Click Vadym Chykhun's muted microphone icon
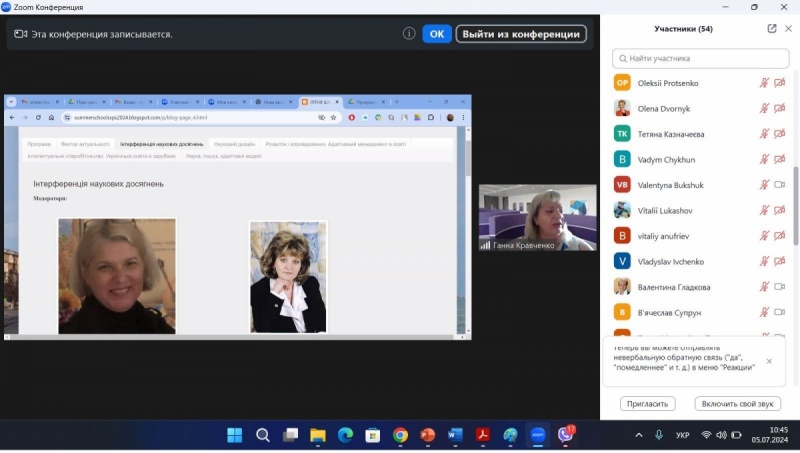This screenshot has width=800, height=453. click(764, 159)
